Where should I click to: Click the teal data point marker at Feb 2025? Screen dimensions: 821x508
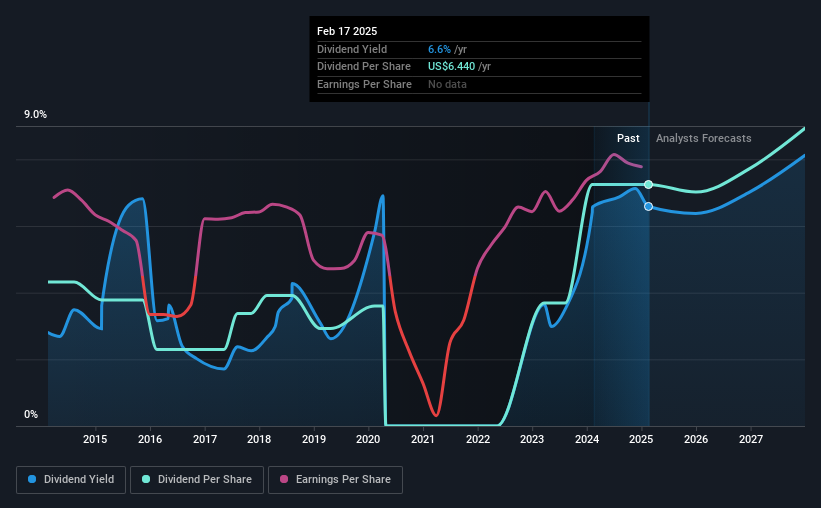click(648, 184)
